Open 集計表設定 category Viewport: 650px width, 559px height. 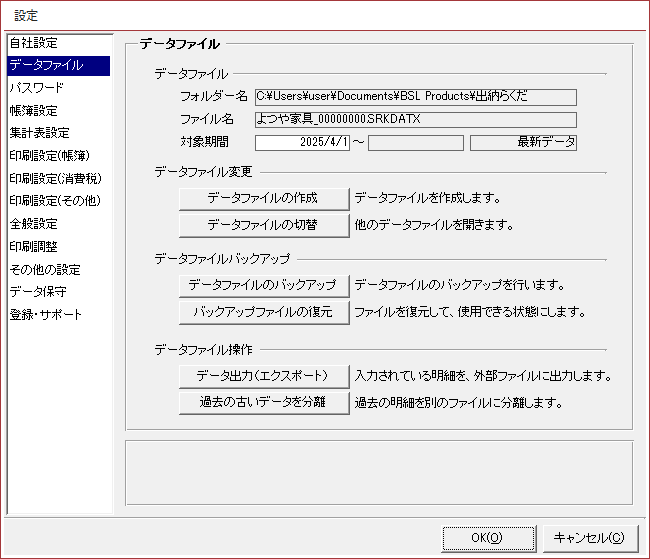point(39,133)
